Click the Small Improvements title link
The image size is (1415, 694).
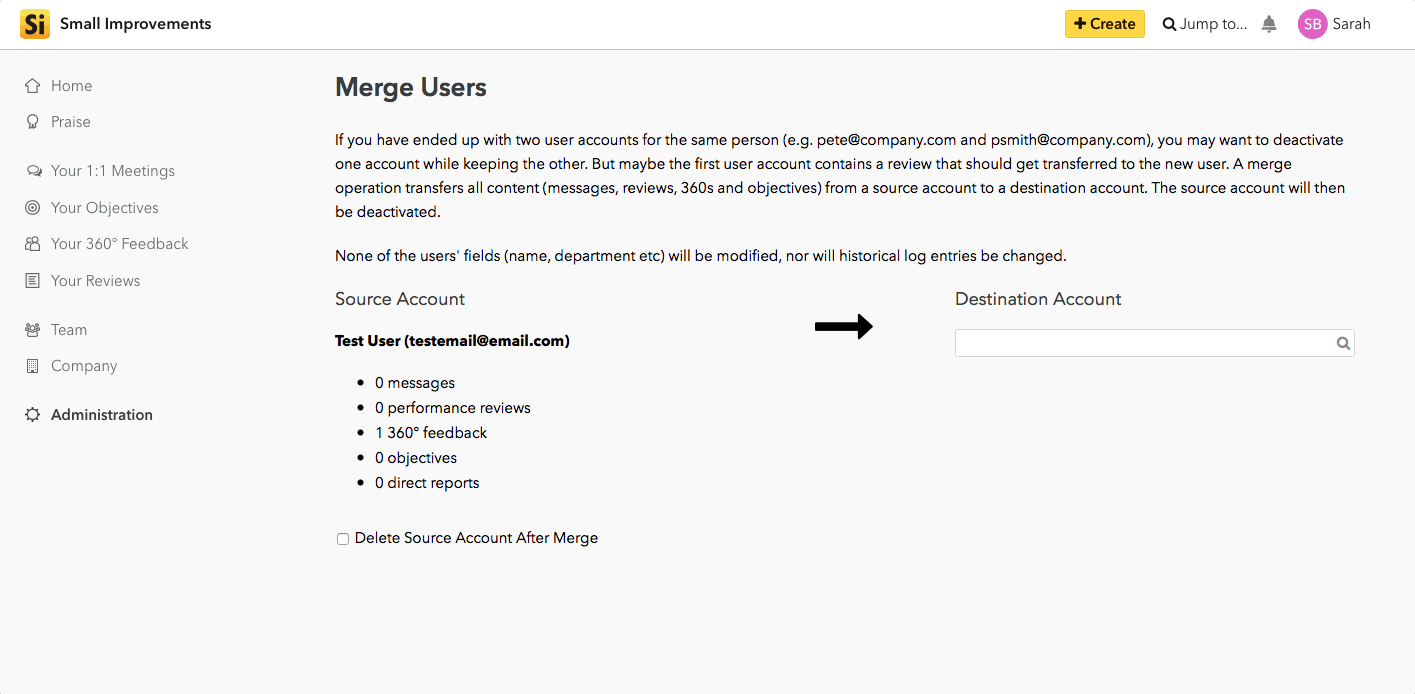[136, 24]
